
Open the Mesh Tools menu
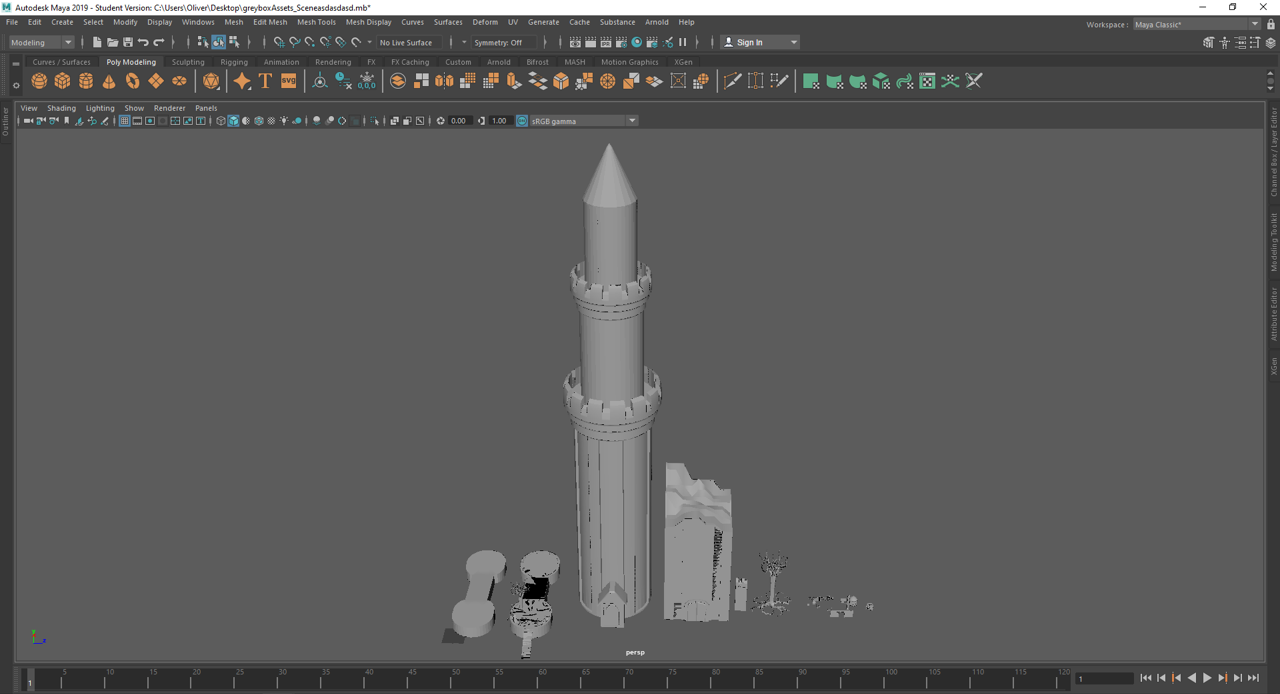pos(316,22)
